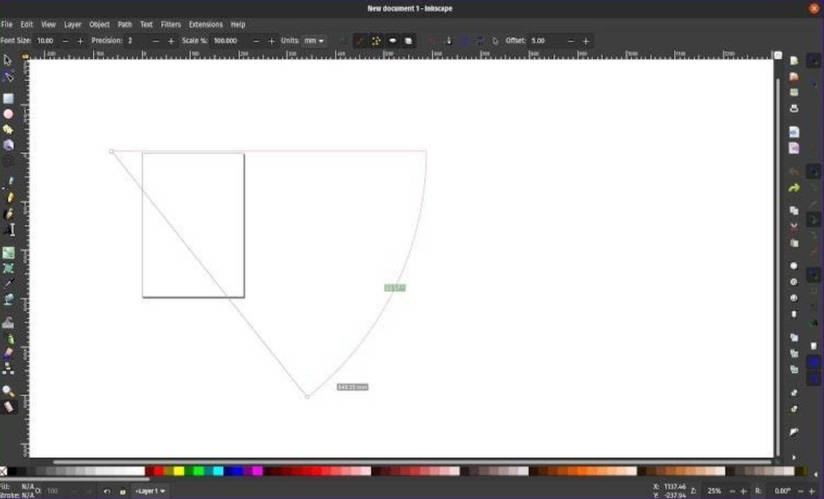Image resolution: width=824 pixels, height=499 pixels.
Task: Pick the Ellipse tool
Action: (x=8, y=114)
